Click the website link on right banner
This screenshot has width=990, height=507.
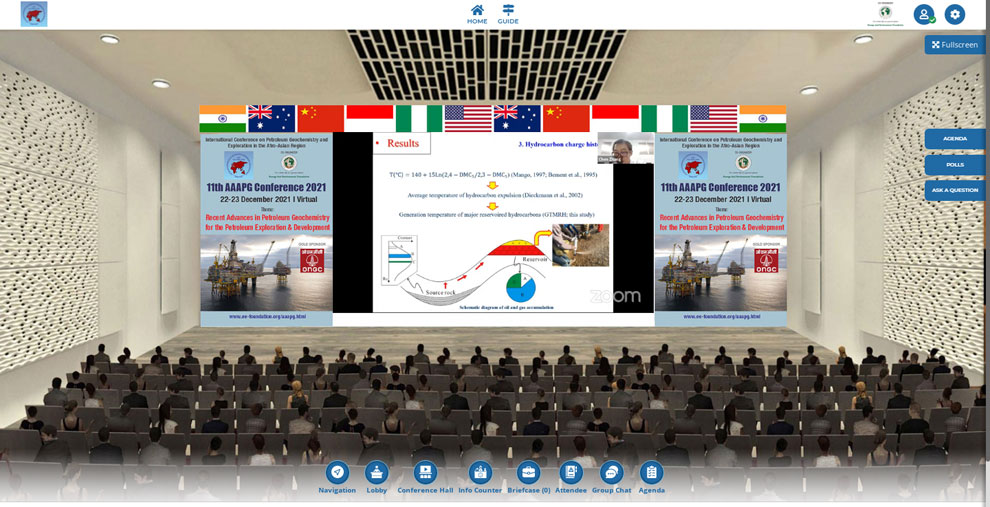pos(722,316)
